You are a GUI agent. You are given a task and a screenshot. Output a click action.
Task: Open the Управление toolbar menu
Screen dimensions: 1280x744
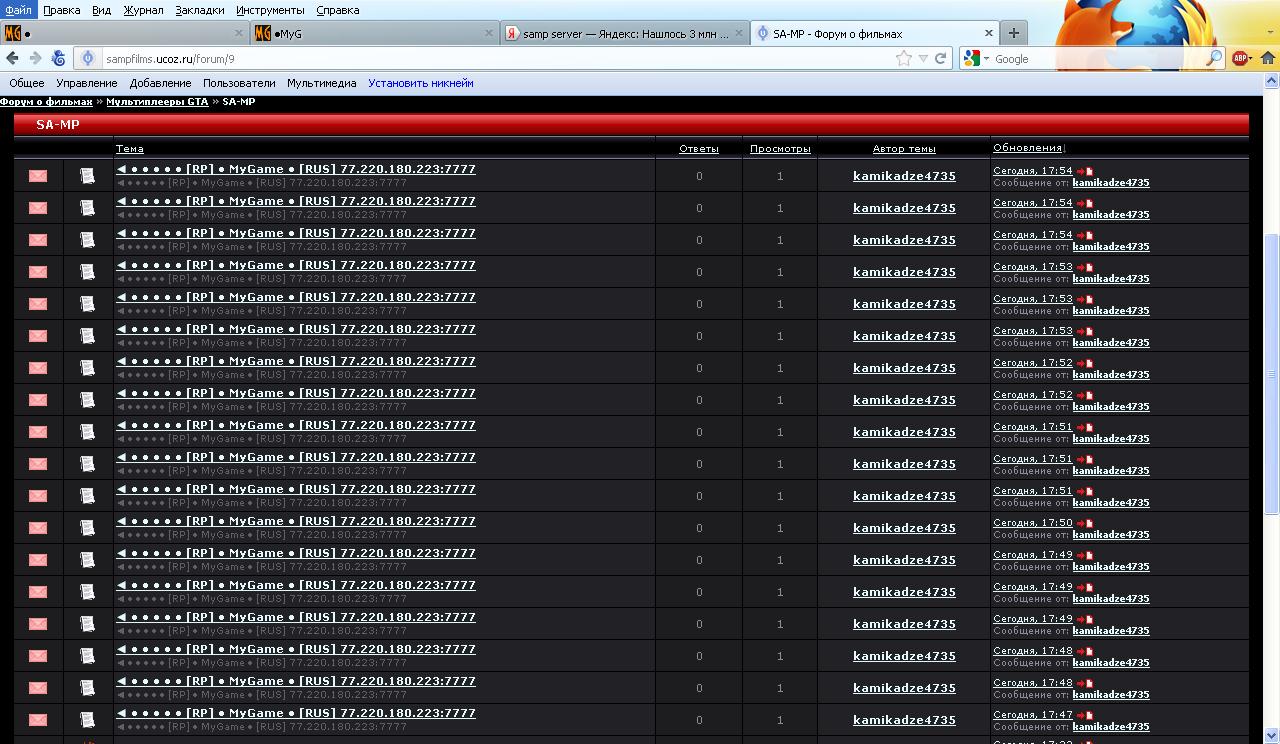tap(87, 83)
